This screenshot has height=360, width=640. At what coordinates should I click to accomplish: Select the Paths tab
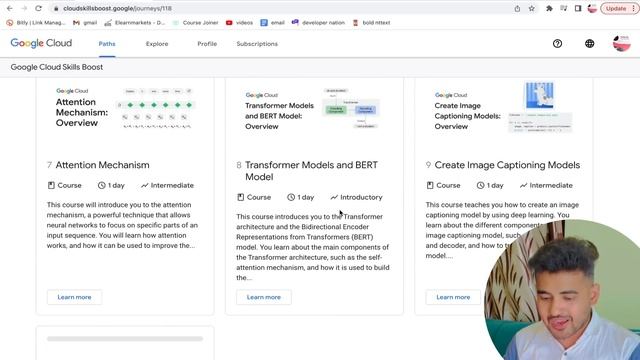click(x=107, y=44)
